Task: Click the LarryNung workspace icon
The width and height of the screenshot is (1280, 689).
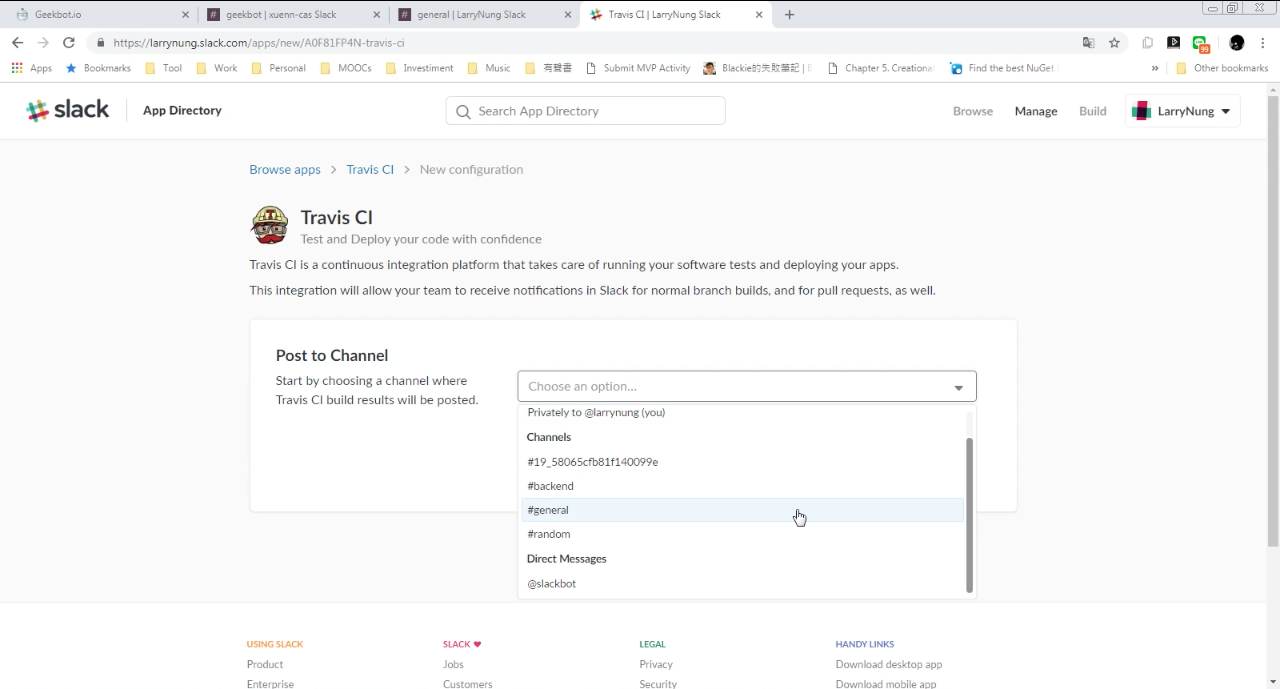Action: (1141, 111)
